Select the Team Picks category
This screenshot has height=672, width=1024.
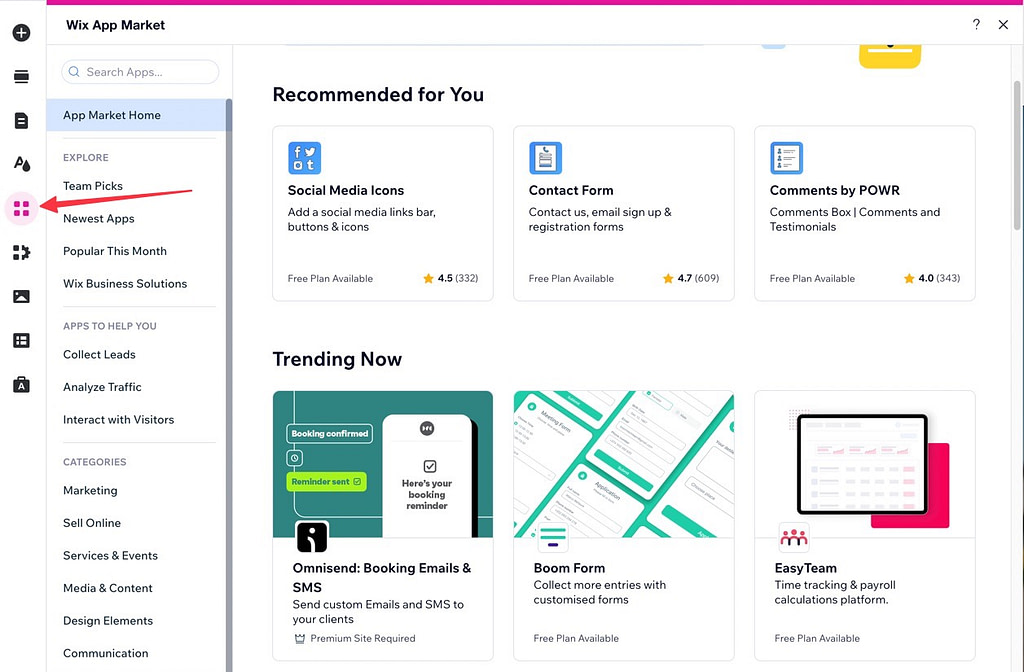(90, 185)
